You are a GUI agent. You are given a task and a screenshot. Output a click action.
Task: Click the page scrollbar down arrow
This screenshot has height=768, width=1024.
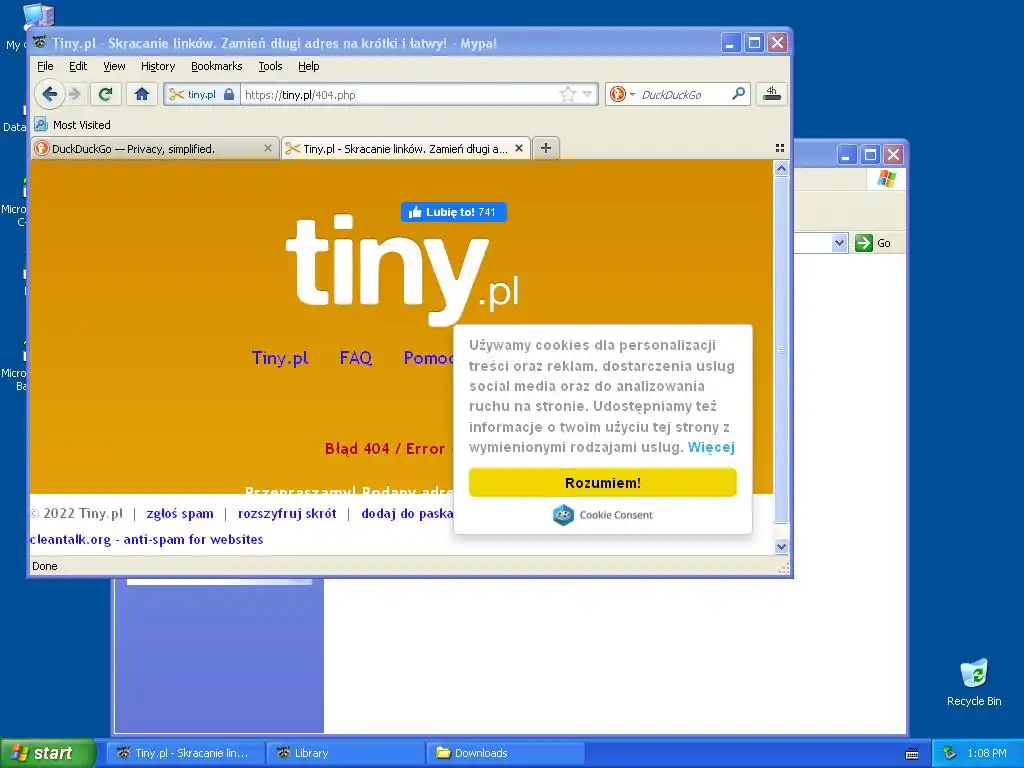point(781,547)
